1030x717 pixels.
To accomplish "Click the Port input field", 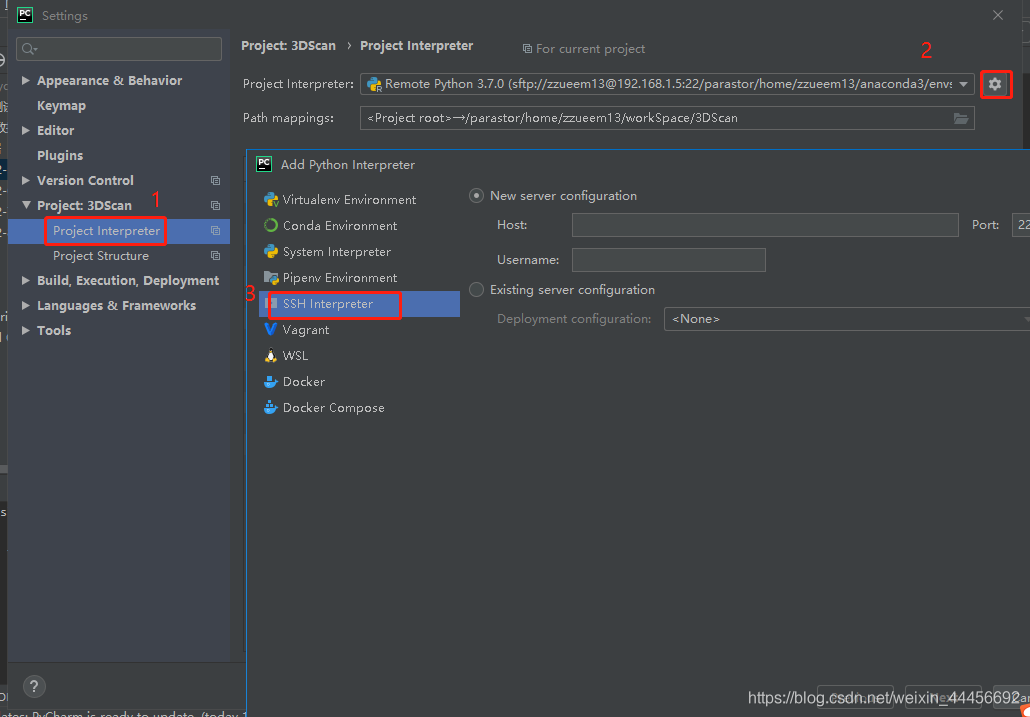I will (1021, 225).
